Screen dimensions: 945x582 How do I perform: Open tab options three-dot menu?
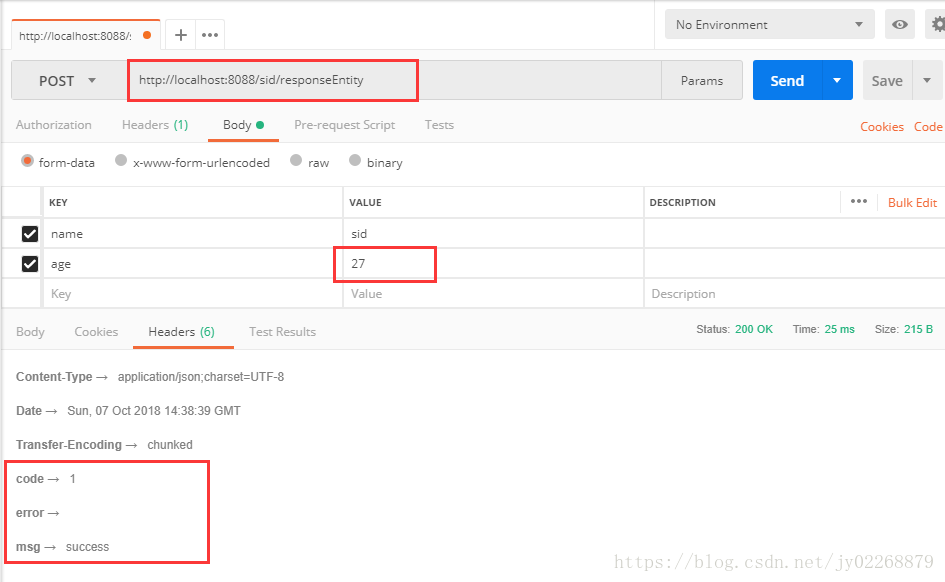click(210, 35)
